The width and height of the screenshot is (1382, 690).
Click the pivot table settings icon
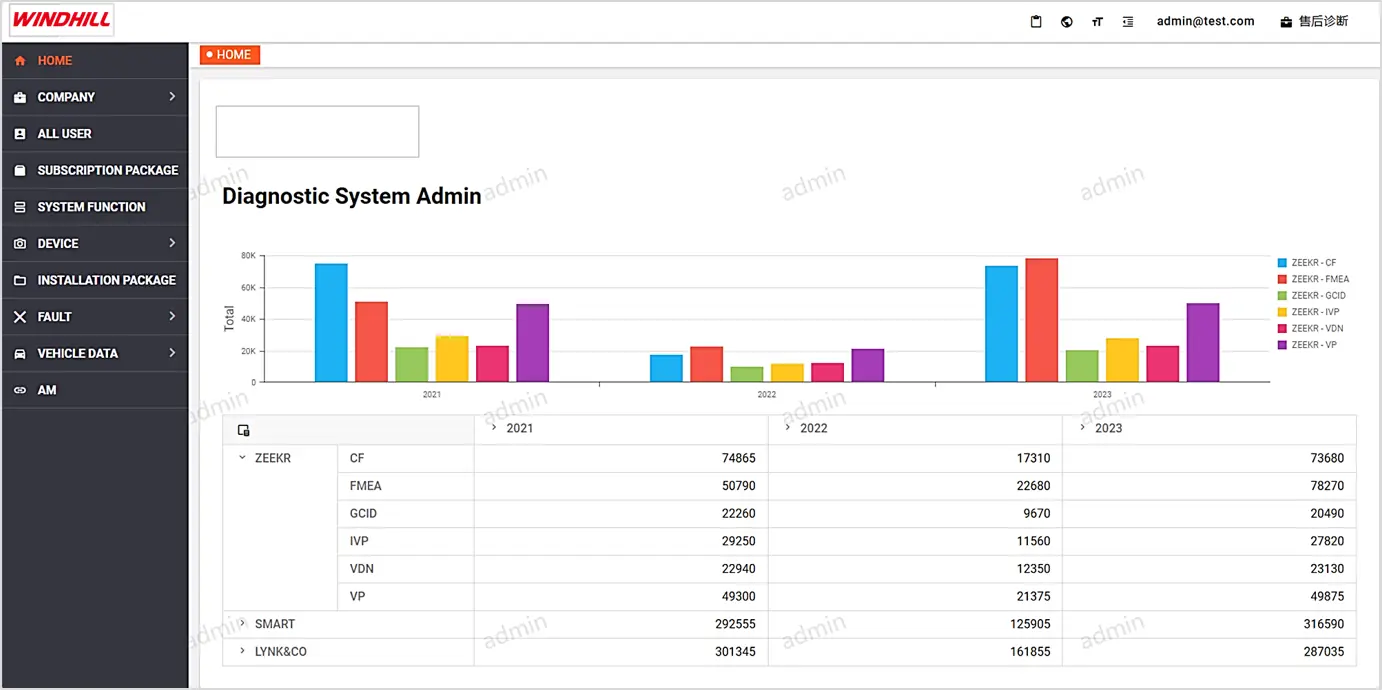coord(243,430)
